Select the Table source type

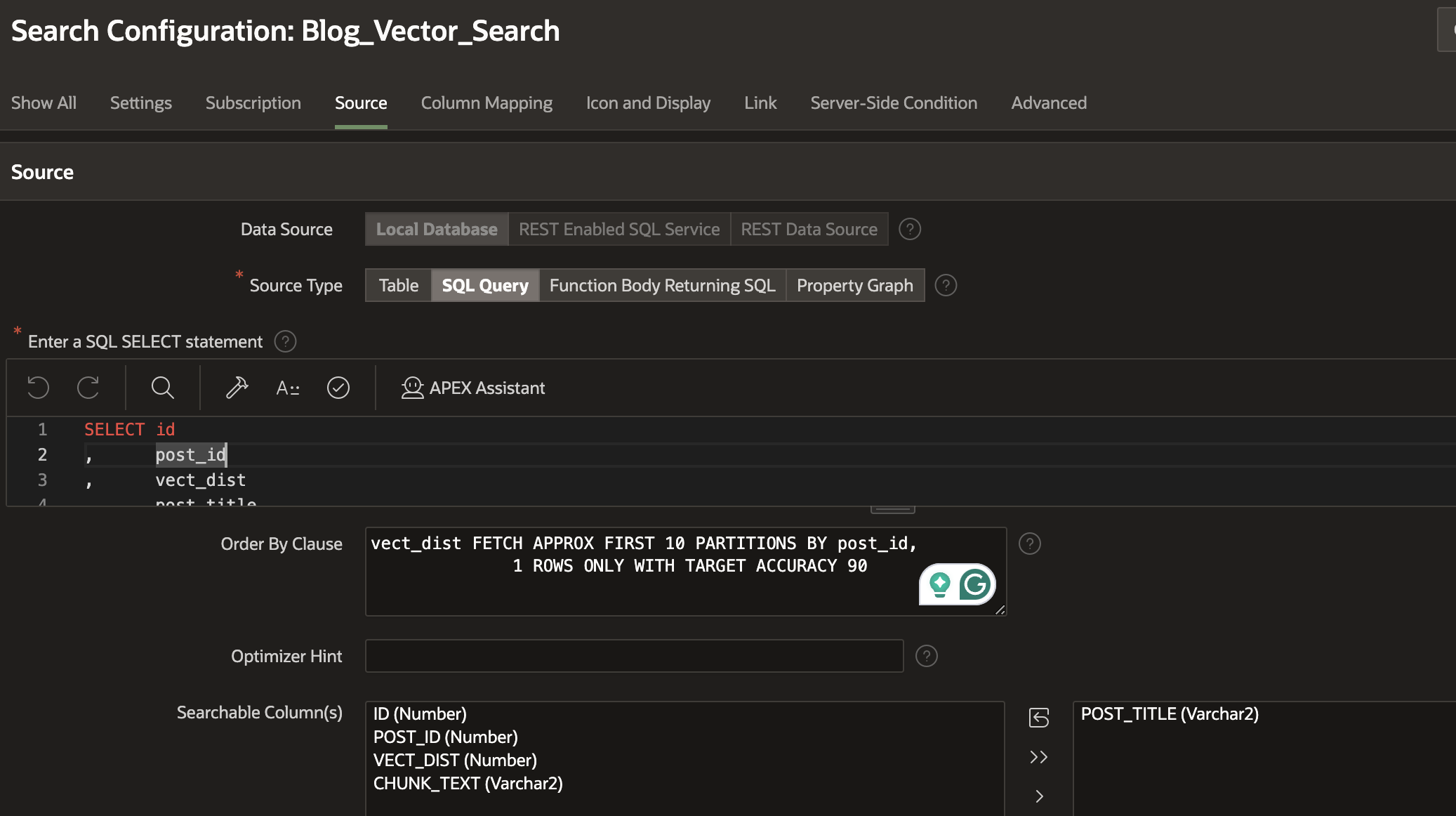(398, 284)
